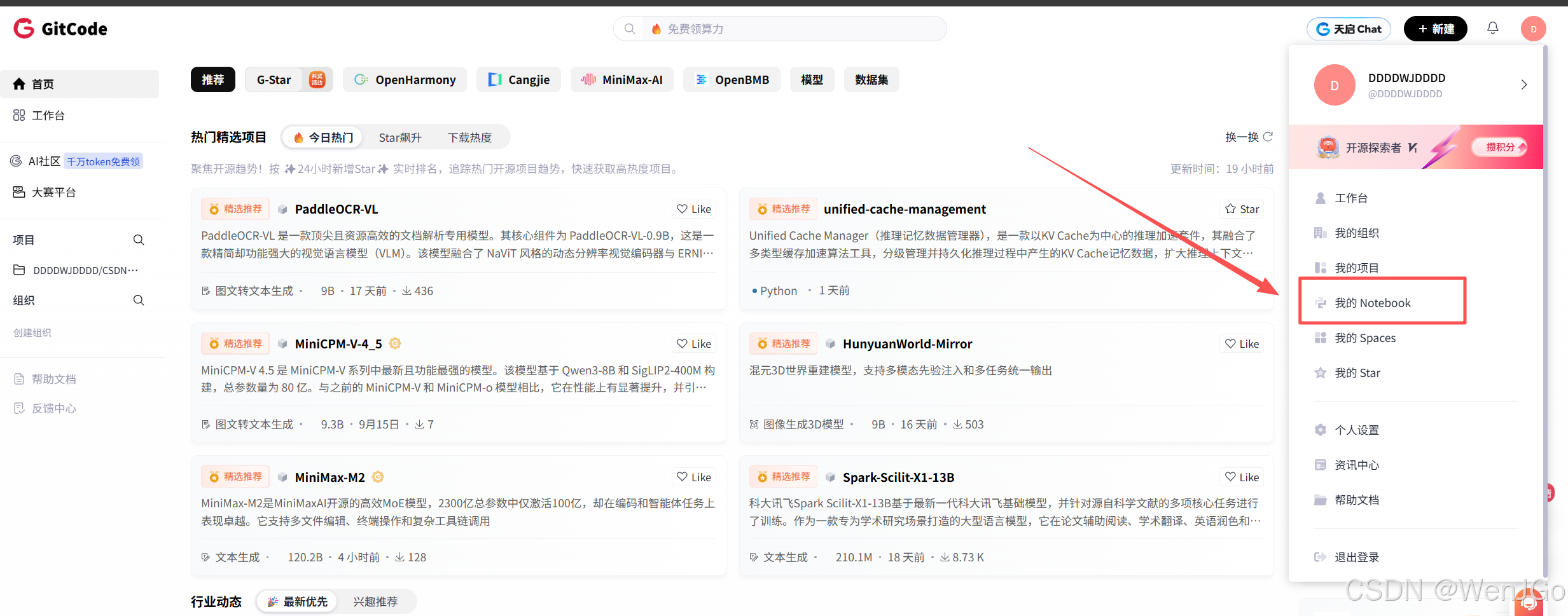The height and width of the screenshot is (616, 1568).
Task: Open the 新建 create menu
Action: click(x=1436, y=29)
